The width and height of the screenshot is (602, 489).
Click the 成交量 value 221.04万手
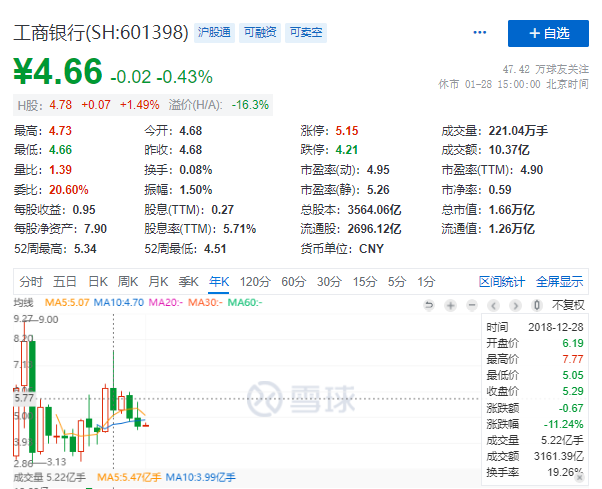[x=518, y=131]
